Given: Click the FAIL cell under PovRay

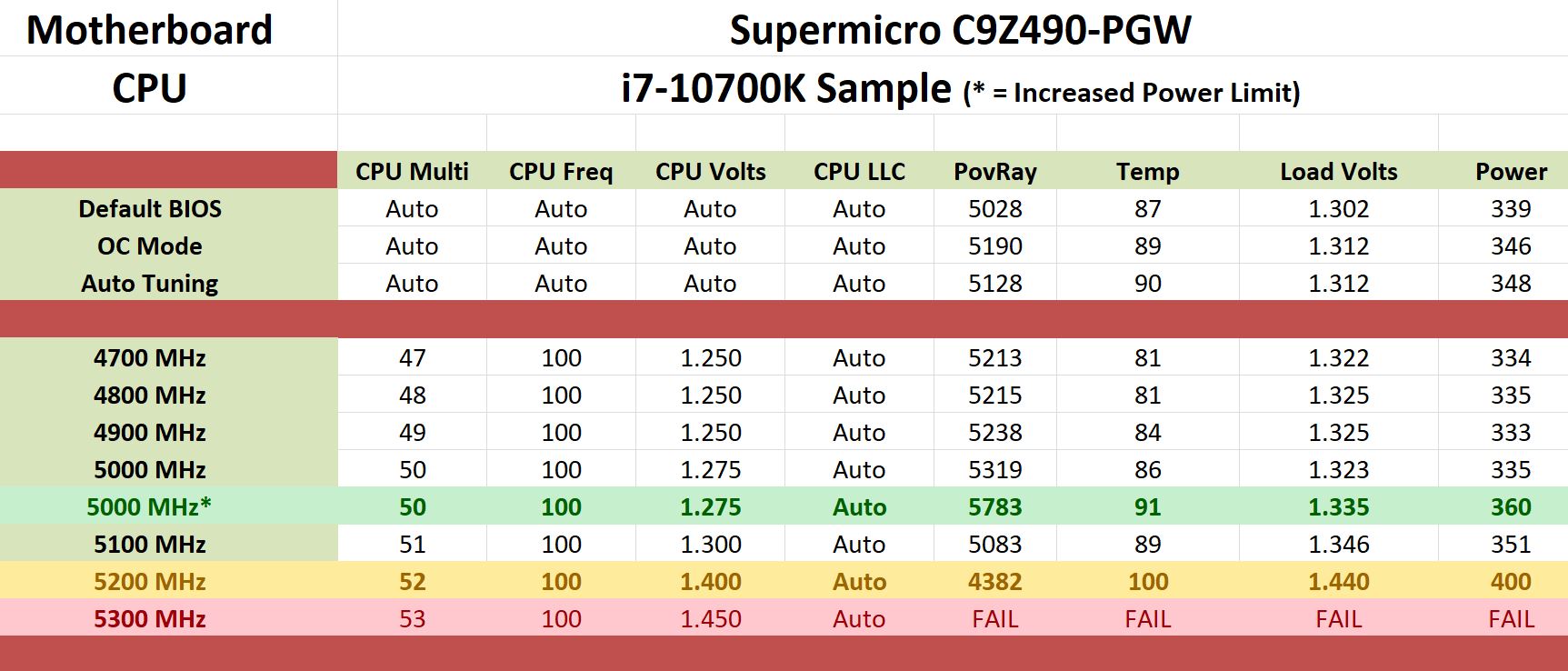Looking at the screenshot, I should pyautogui.click(x=995, y=618).
